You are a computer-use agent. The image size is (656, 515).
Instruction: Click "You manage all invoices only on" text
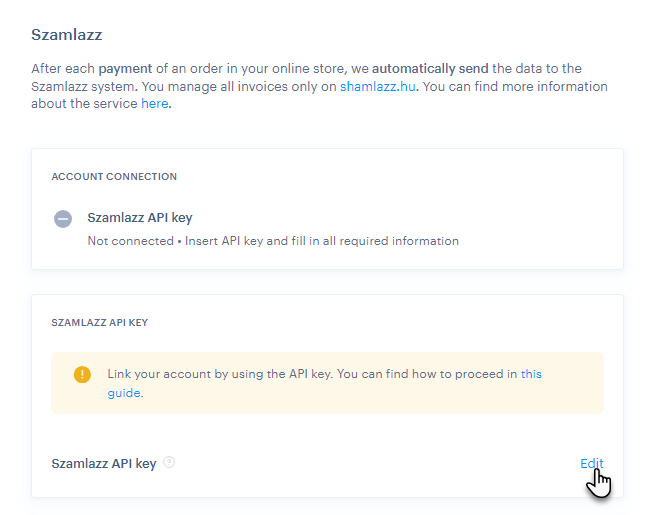(239, 87)
